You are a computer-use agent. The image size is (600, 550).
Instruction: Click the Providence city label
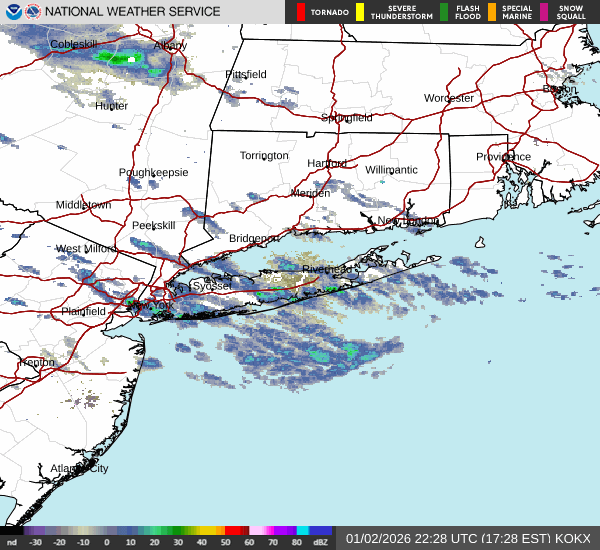click(x=503, y=157)
